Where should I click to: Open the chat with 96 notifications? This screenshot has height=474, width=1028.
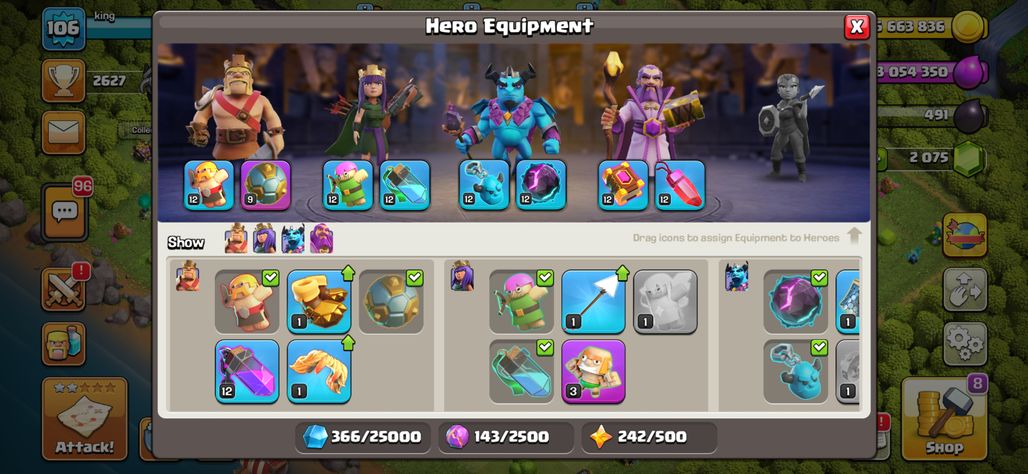64,212
